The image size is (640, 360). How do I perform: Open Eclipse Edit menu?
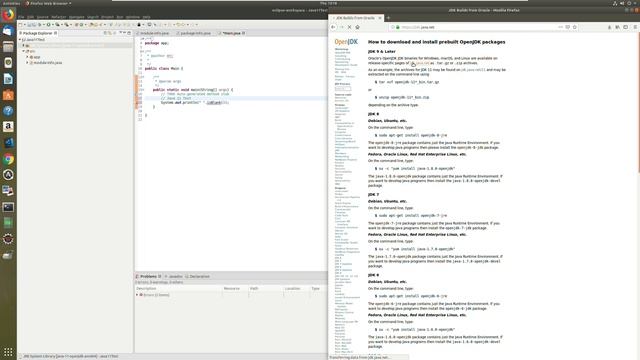click(x=31, y=17)
